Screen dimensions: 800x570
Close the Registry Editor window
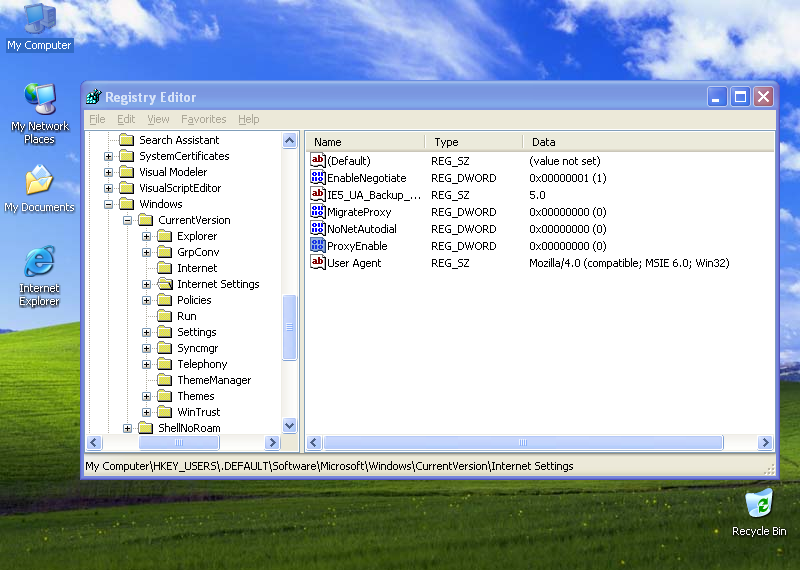pyautogui.click(x=763, y=96)
